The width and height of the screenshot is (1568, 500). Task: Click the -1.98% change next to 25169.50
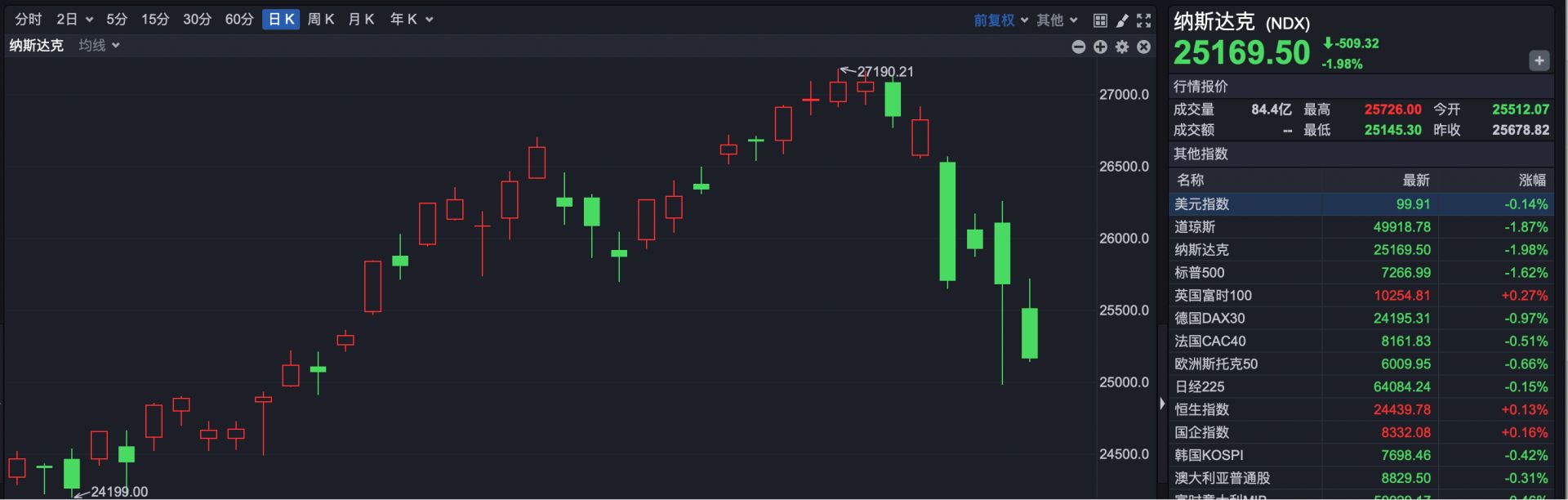pyautogui.click(x=1343, y=64)
